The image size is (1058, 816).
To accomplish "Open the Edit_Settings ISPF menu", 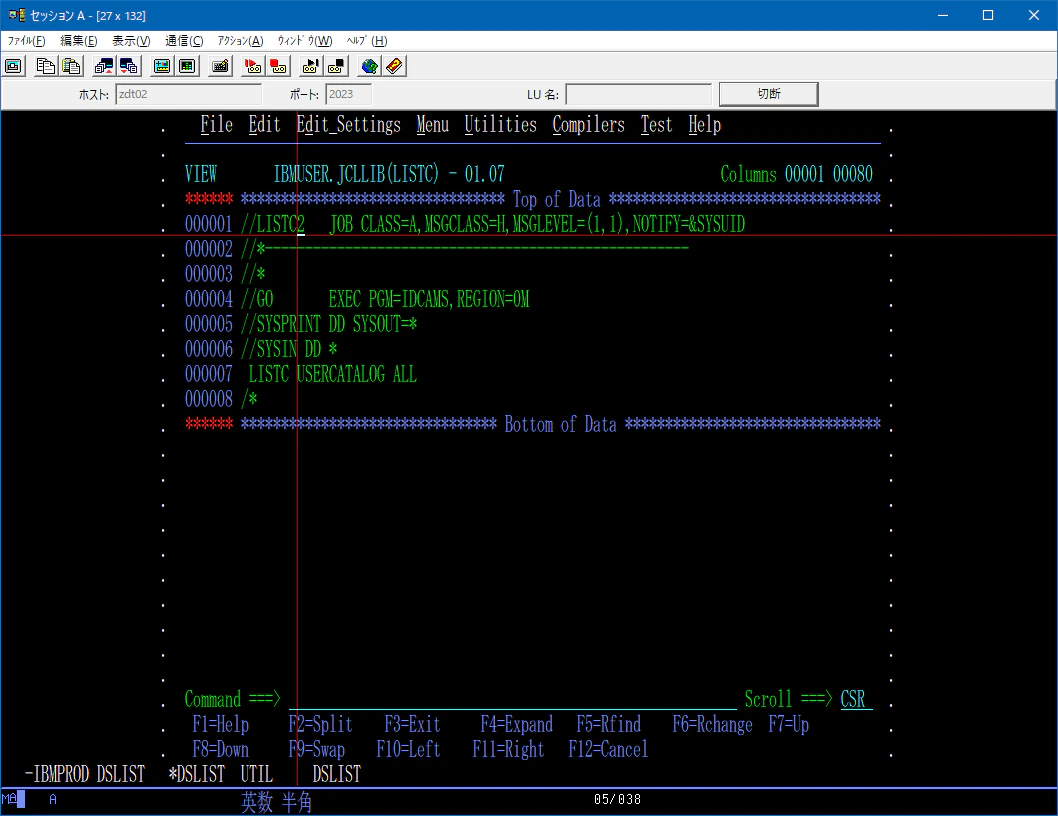I will click(348, 125).
